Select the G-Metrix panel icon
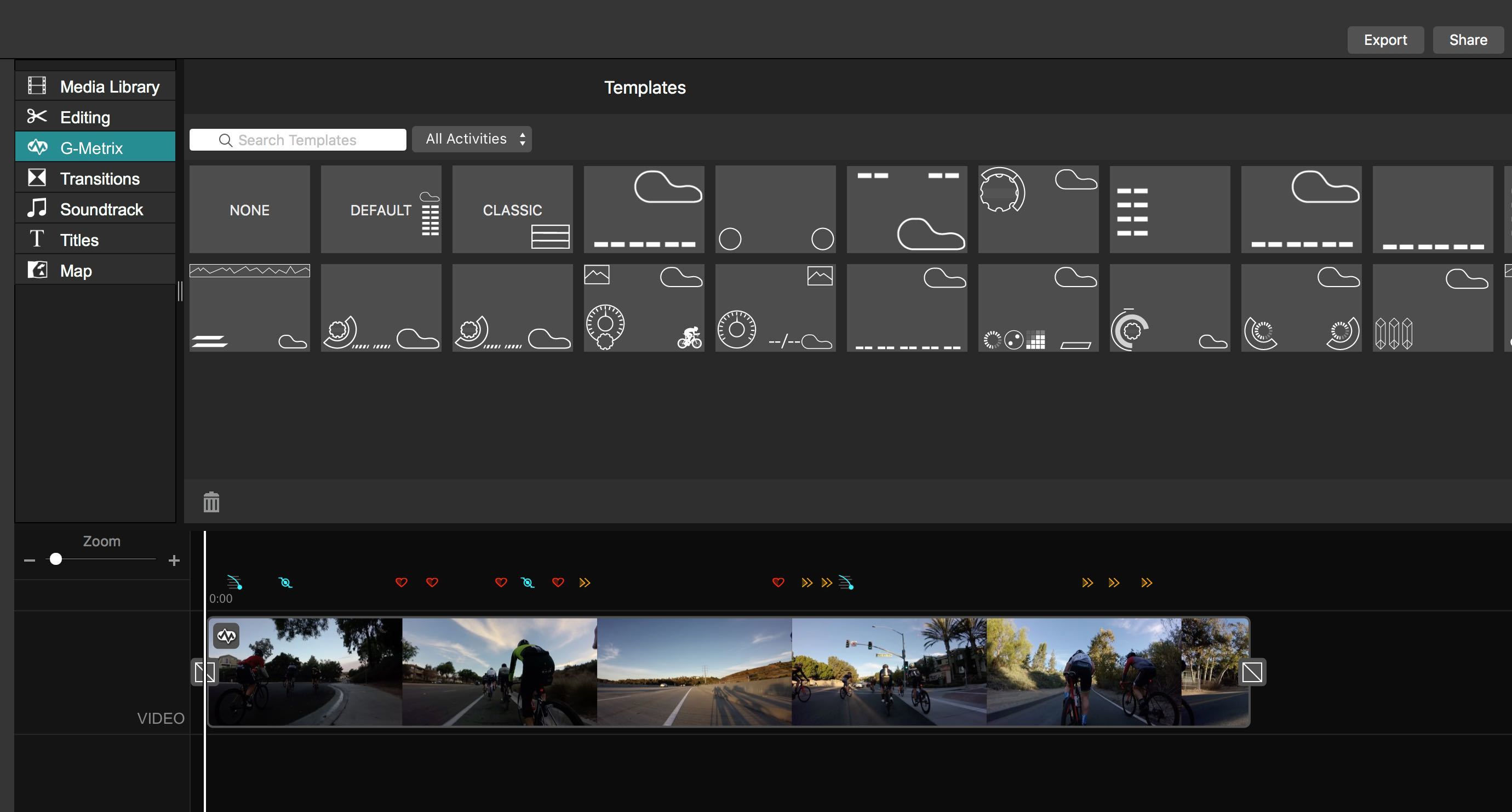The height and width of the screenshot is (812, 1512). coord(37,148)
